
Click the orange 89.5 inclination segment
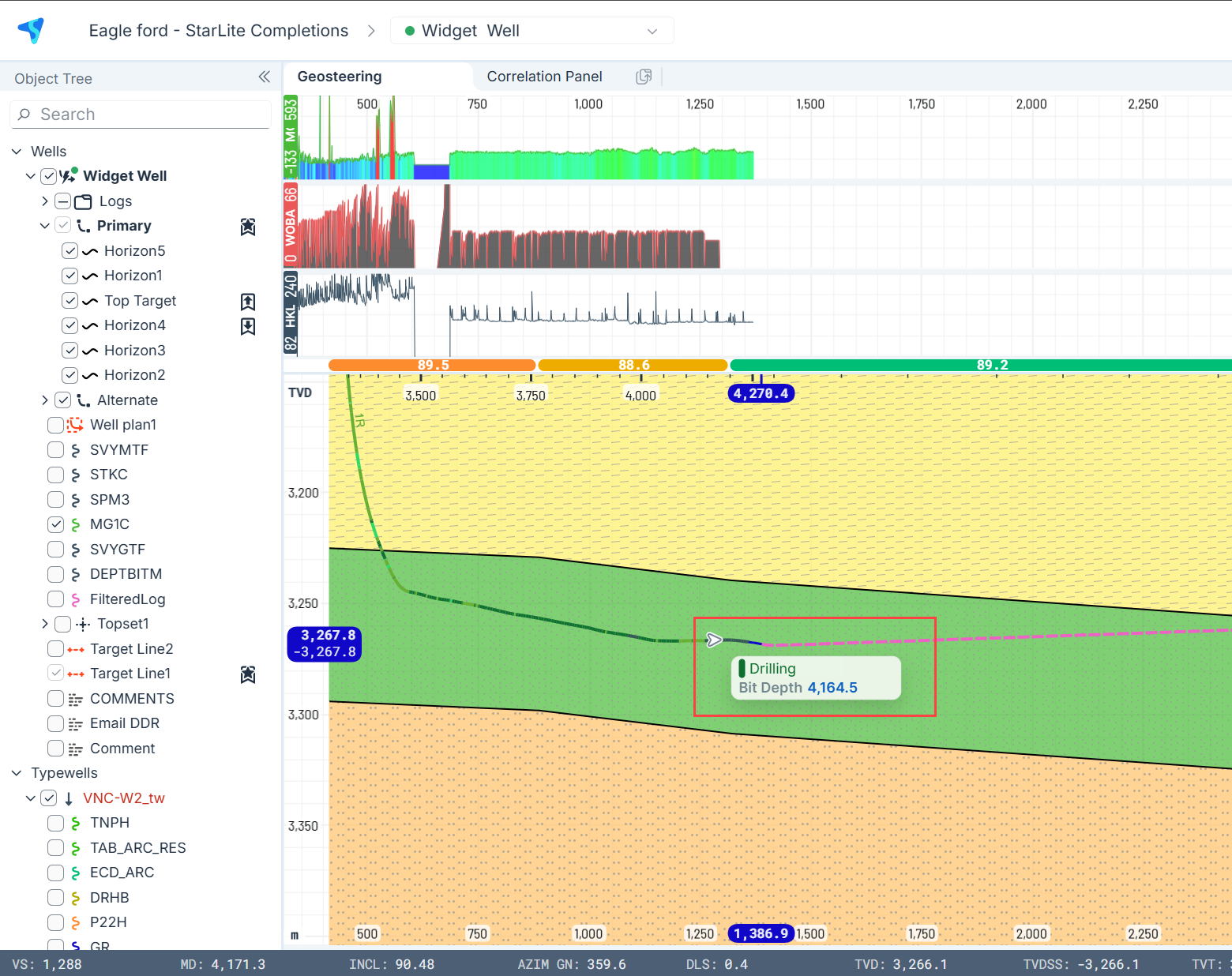click(432, 365)
